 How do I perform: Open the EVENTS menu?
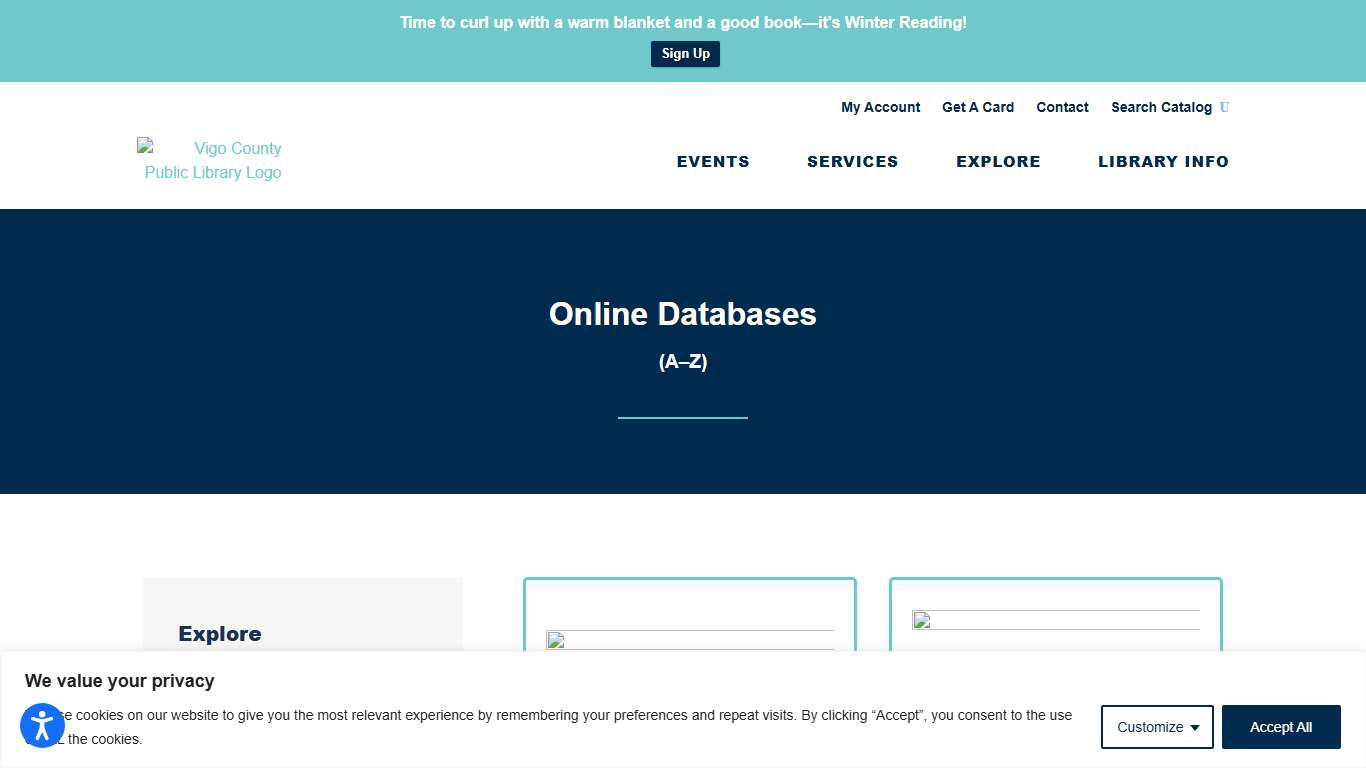(x=713, y=161)
